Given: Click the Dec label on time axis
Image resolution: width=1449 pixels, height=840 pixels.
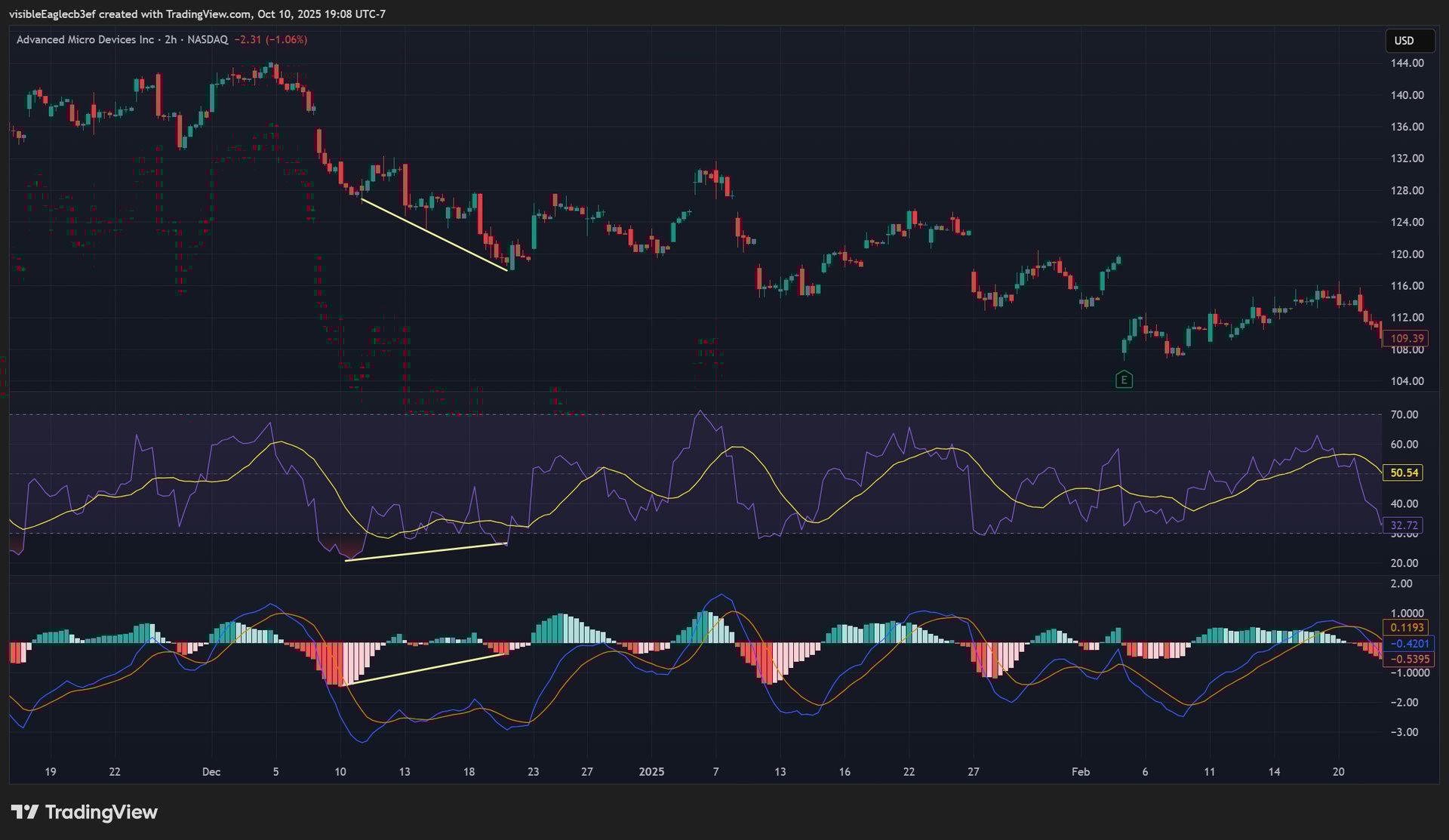Looking at the screenshot, I should coord(211,771).
